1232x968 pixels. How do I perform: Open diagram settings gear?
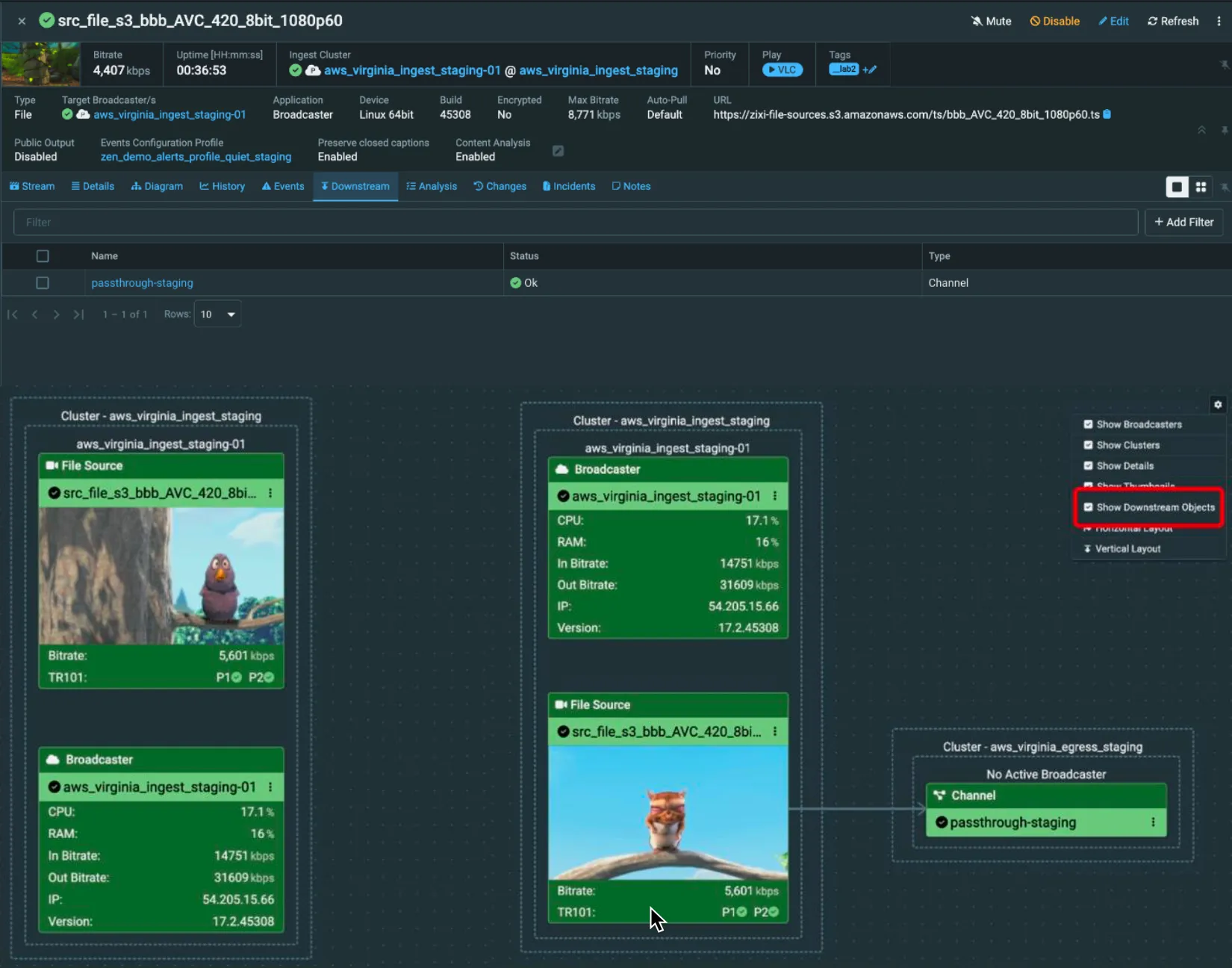coord(1218,405)
